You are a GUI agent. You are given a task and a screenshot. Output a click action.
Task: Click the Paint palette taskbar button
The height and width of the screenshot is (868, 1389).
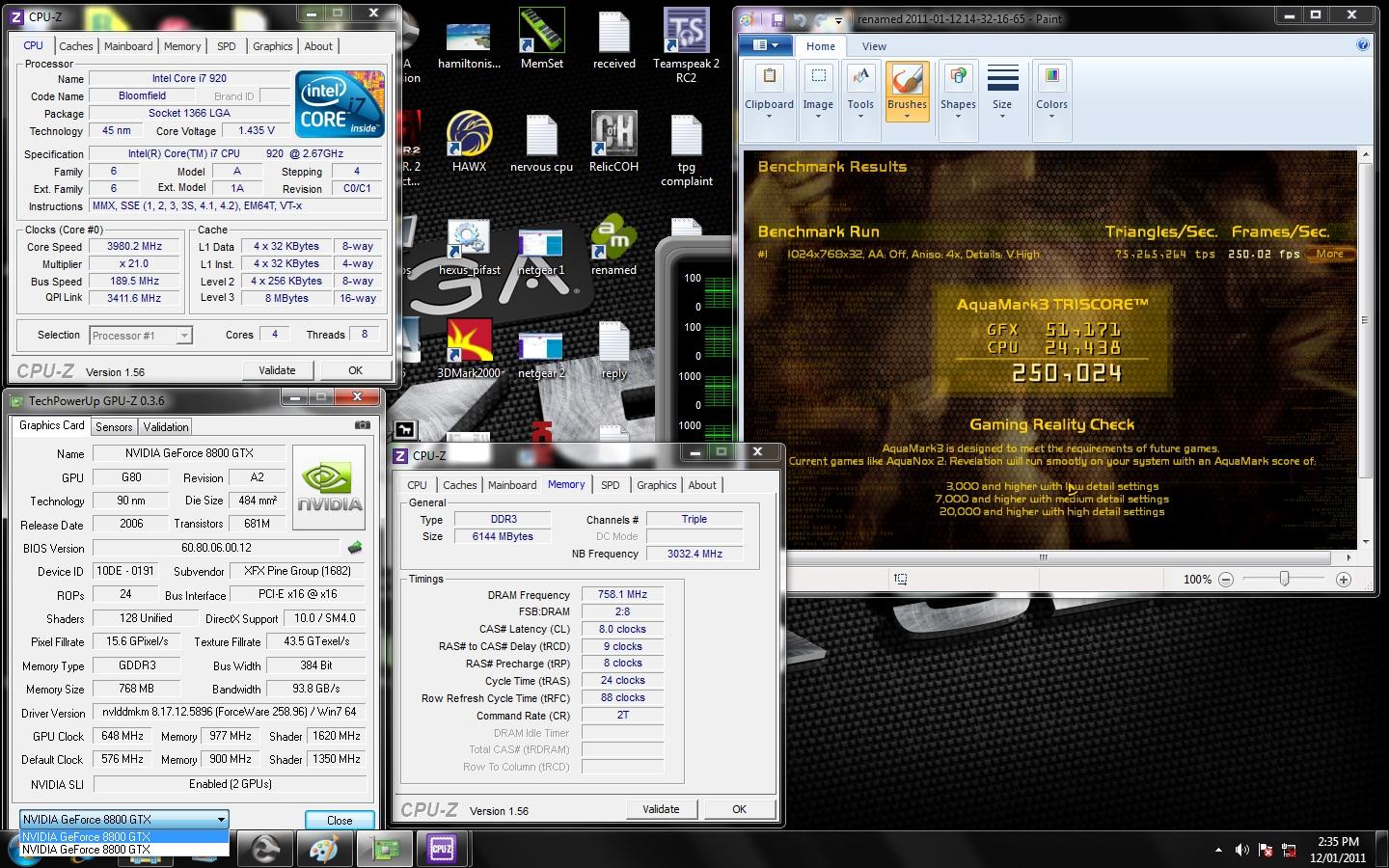point(324,849)
